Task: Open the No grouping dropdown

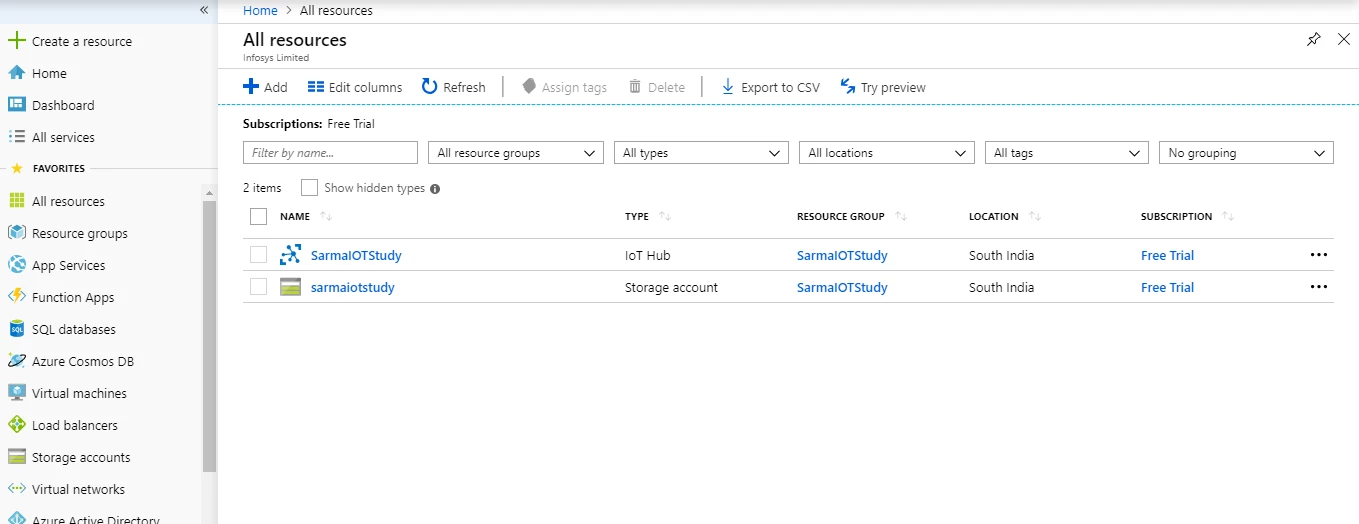Action: click(x=1246, y=153)
